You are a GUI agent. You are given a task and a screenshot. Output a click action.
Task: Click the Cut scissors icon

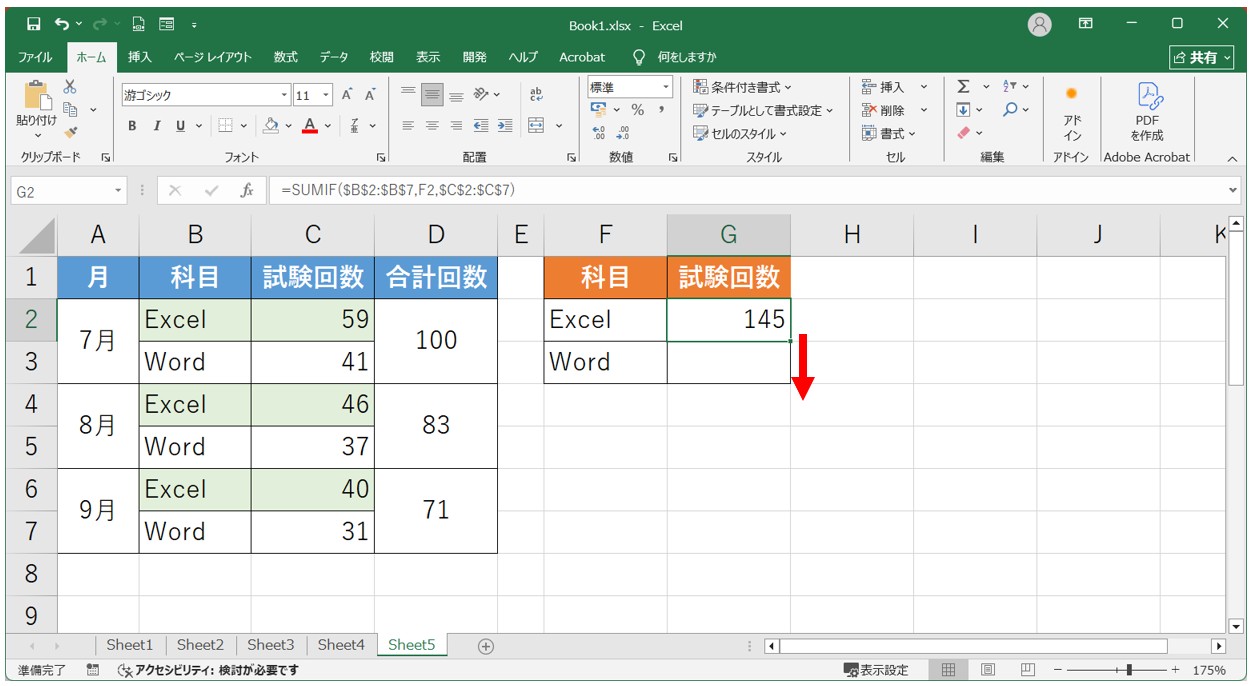pyautogui.click(x=70, y=87)
